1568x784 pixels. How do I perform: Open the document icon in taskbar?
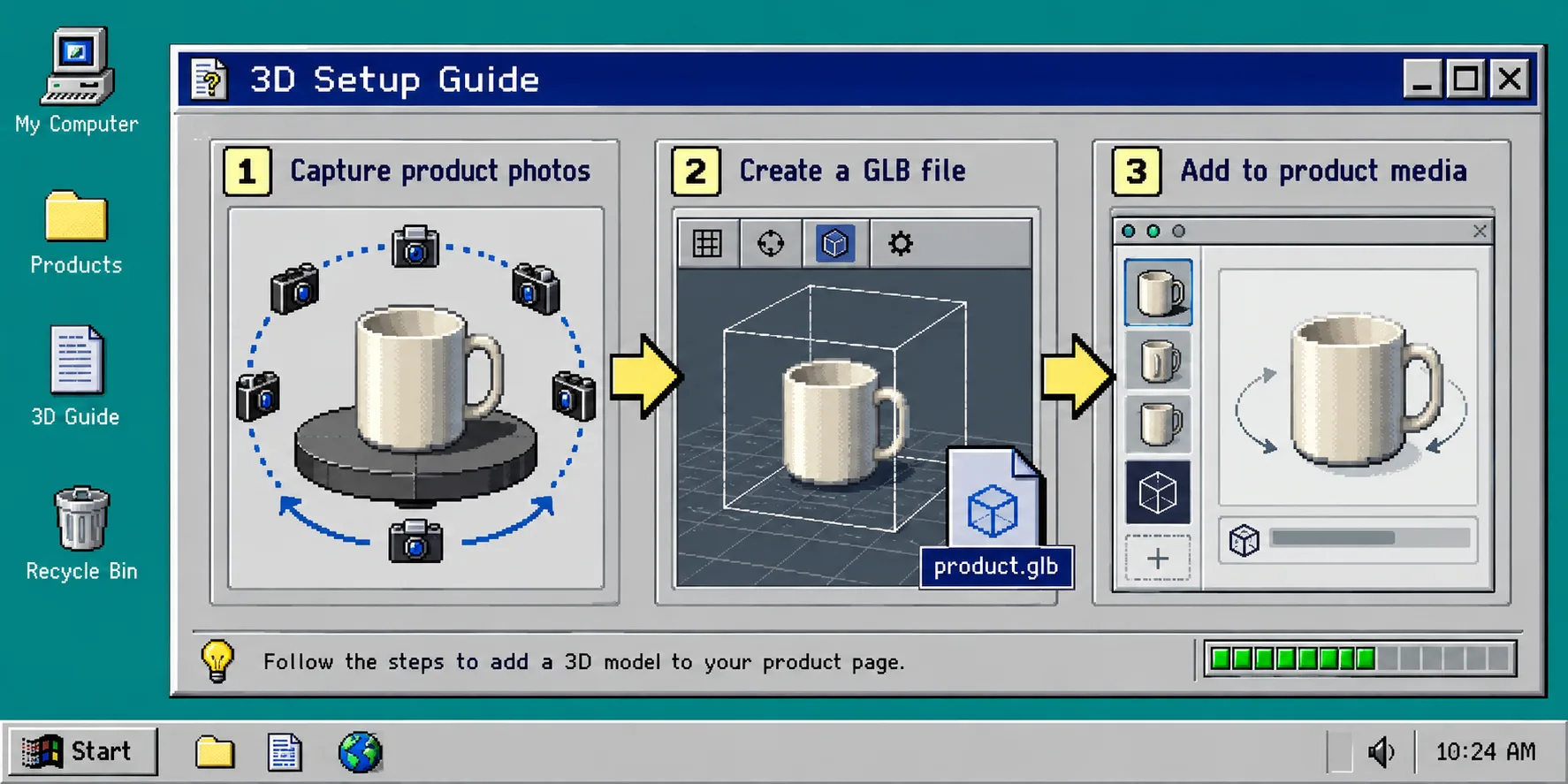[x=285, y=752]
